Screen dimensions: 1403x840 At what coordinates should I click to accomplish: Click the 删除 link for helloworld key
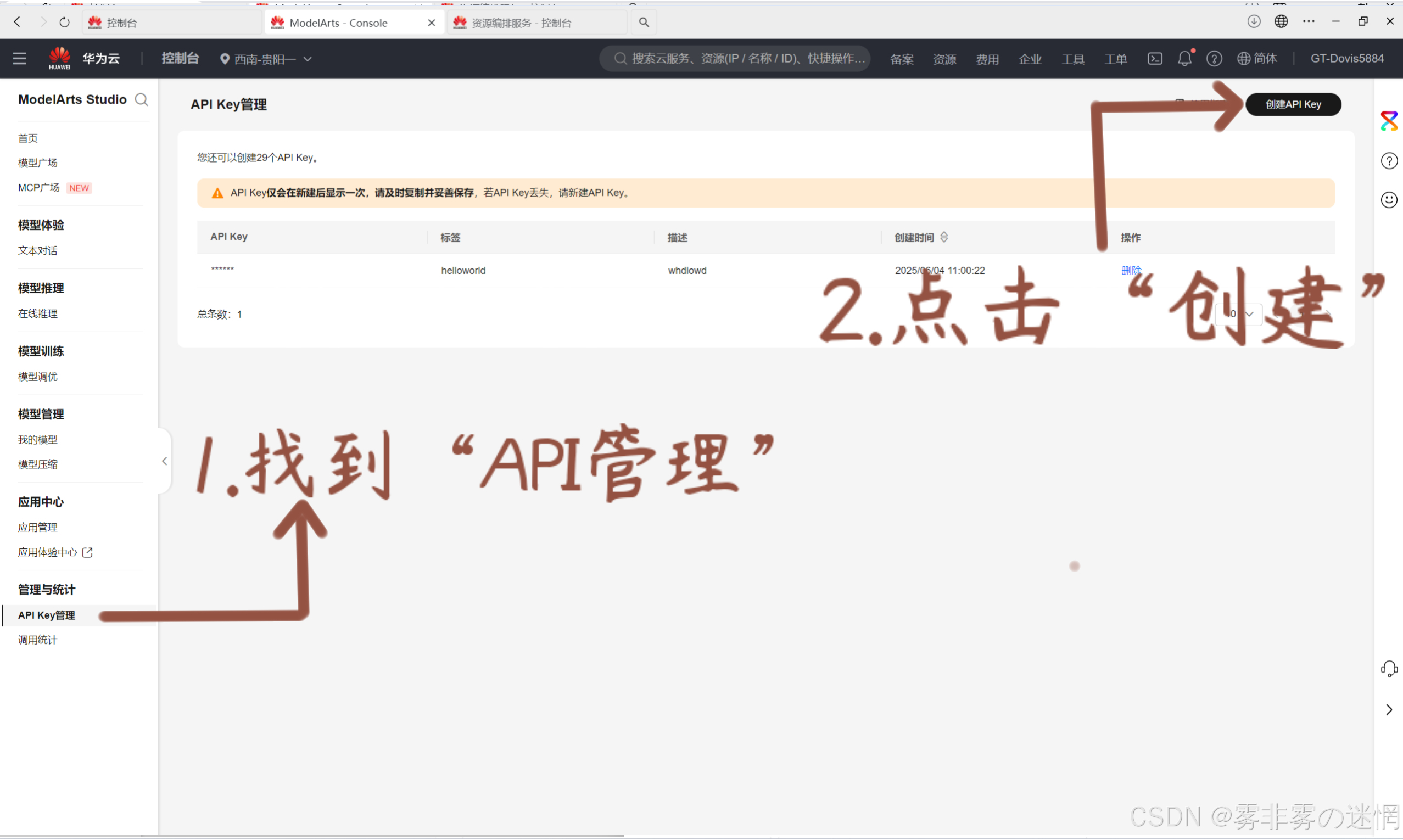(1131, 270)
